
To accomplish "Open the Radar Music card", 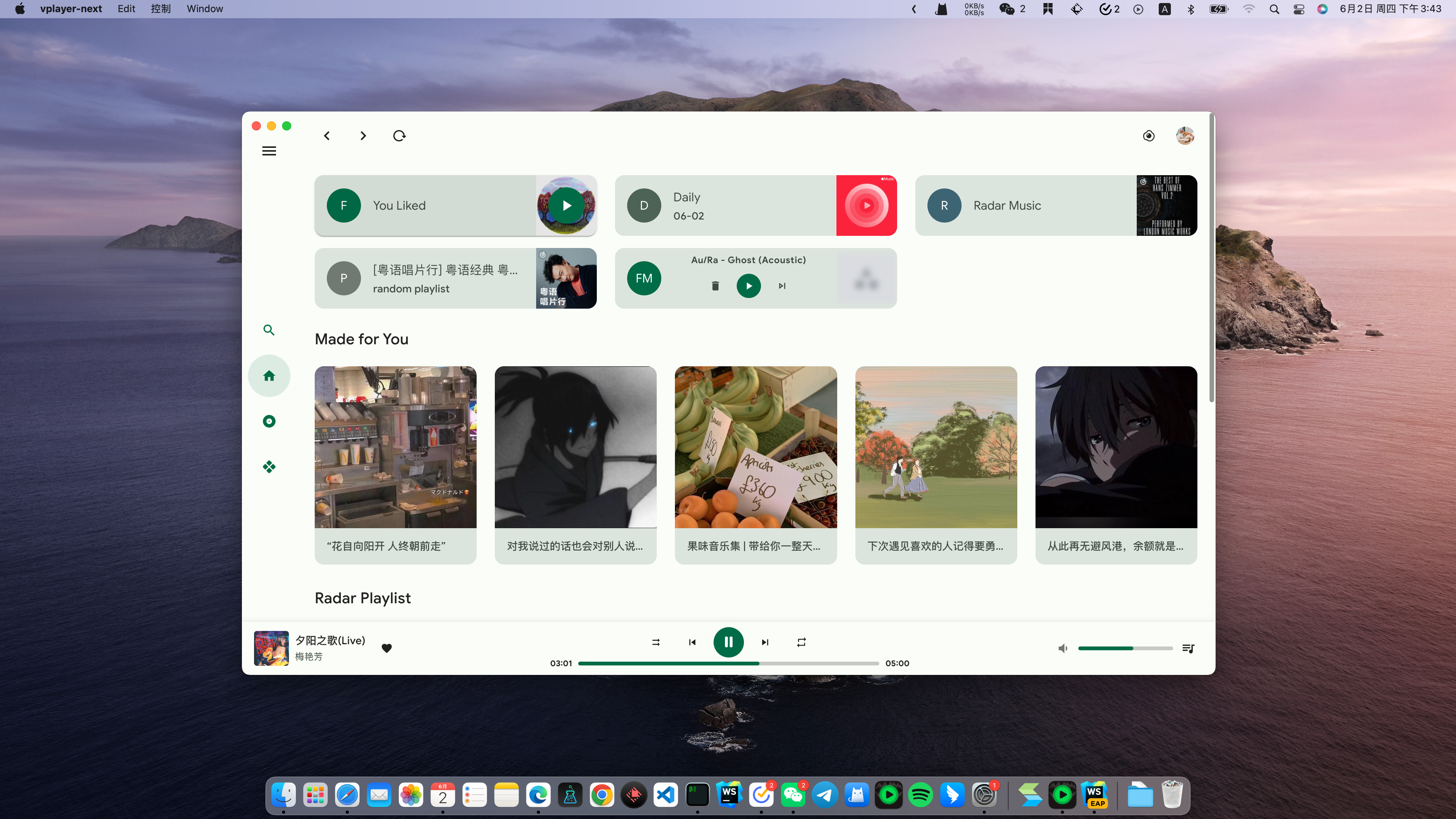I will pyautogui.click(x=1056, y=206).
